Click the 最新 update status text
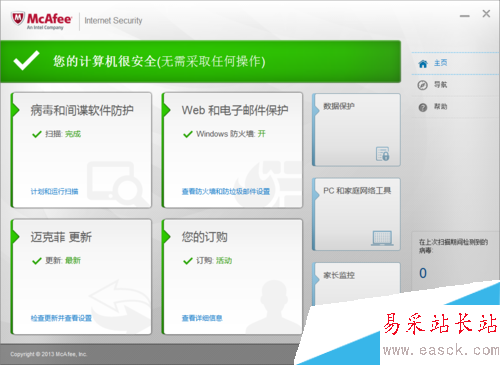 click(x=73, y=261)
